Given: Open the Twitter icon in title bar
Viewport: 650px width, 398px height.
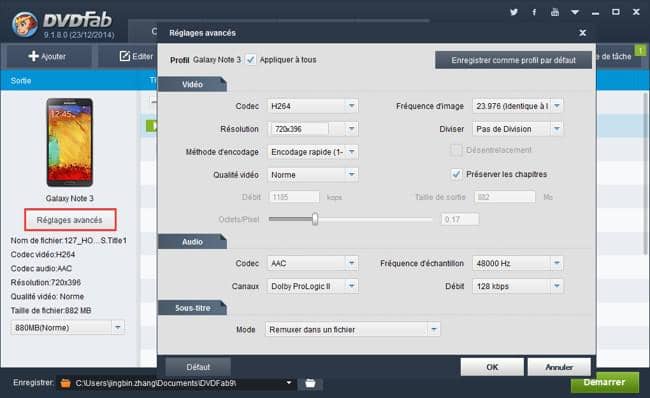Looking at the screenshot, I should tap(514, 12).
